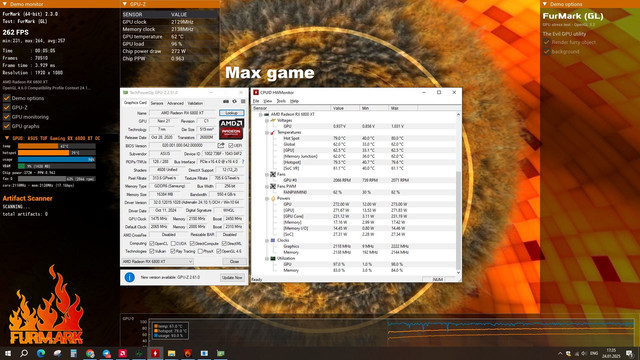Screen dimensions: 640x360
Task: Open the Windows Start button
Action: [7, 353]
